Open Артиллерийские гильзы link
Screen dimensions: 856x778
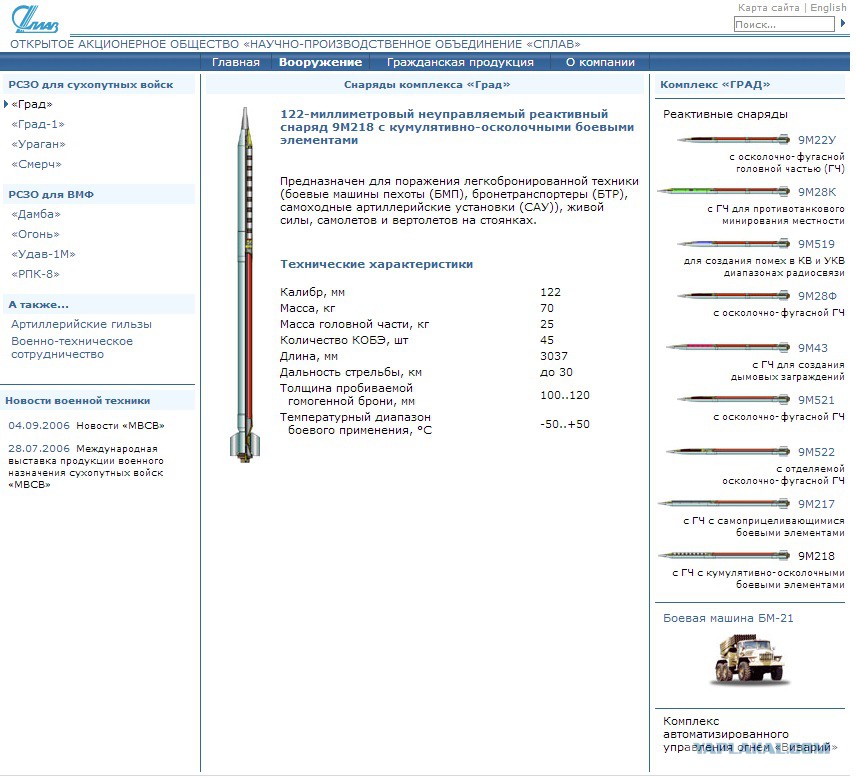coord(81,324)
